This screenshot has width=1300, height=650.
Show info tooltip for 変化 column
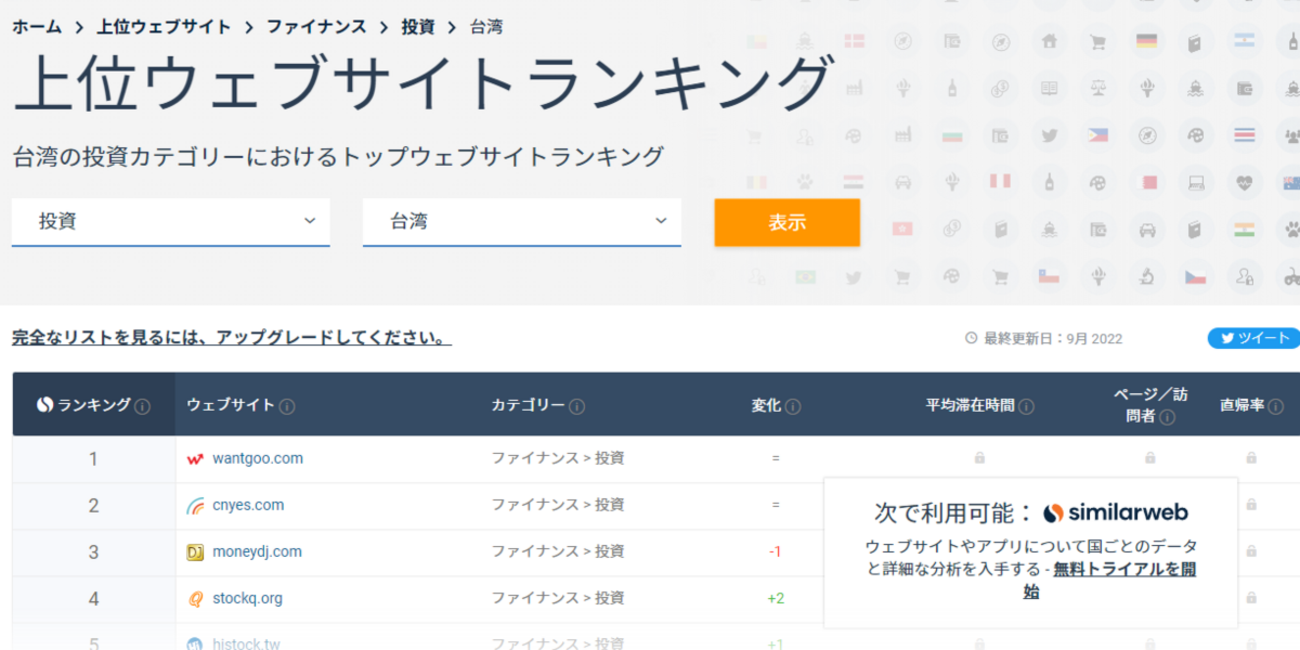tap(793, 406)
